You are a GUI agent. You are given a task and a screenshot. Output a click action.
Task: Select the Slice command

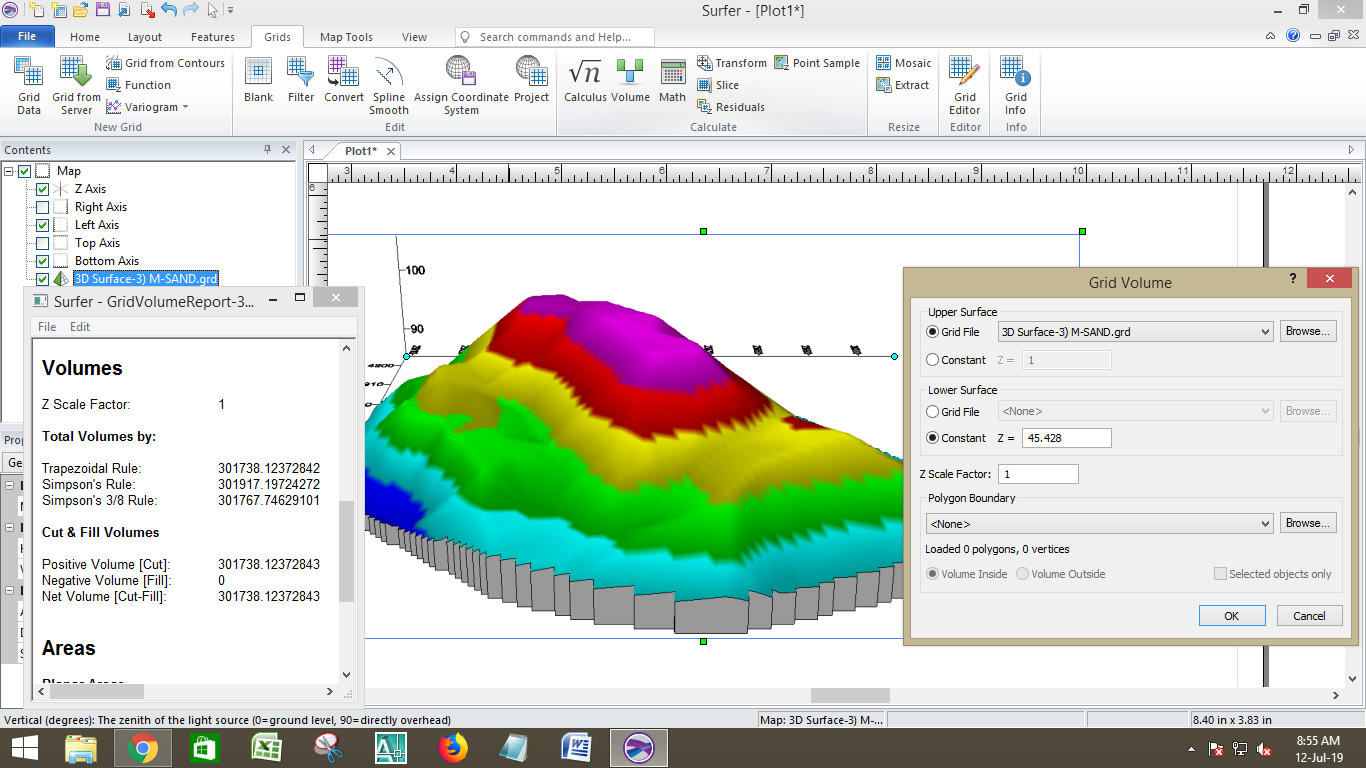pos(718,85)
